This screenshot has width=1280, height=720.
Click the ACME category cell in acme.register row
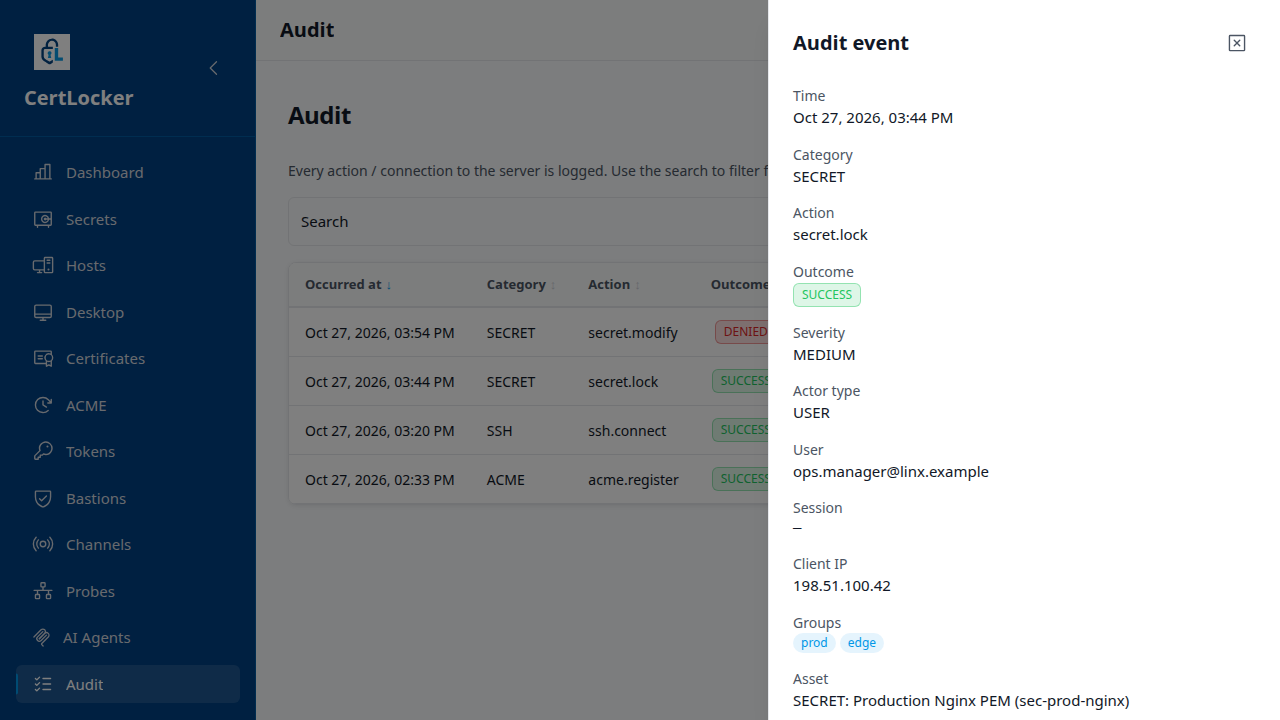coord(505,480)
